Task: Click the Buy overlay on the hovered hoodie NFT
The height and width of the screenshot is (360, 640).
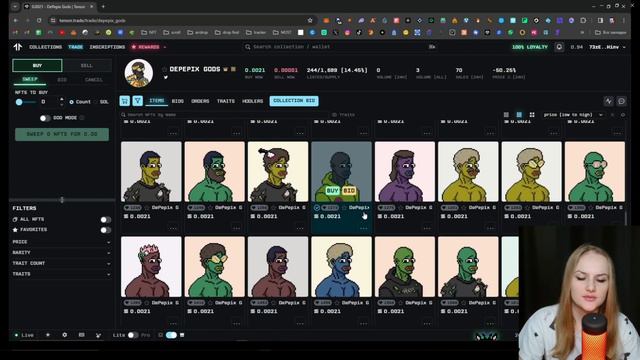Action: point(332,191)
